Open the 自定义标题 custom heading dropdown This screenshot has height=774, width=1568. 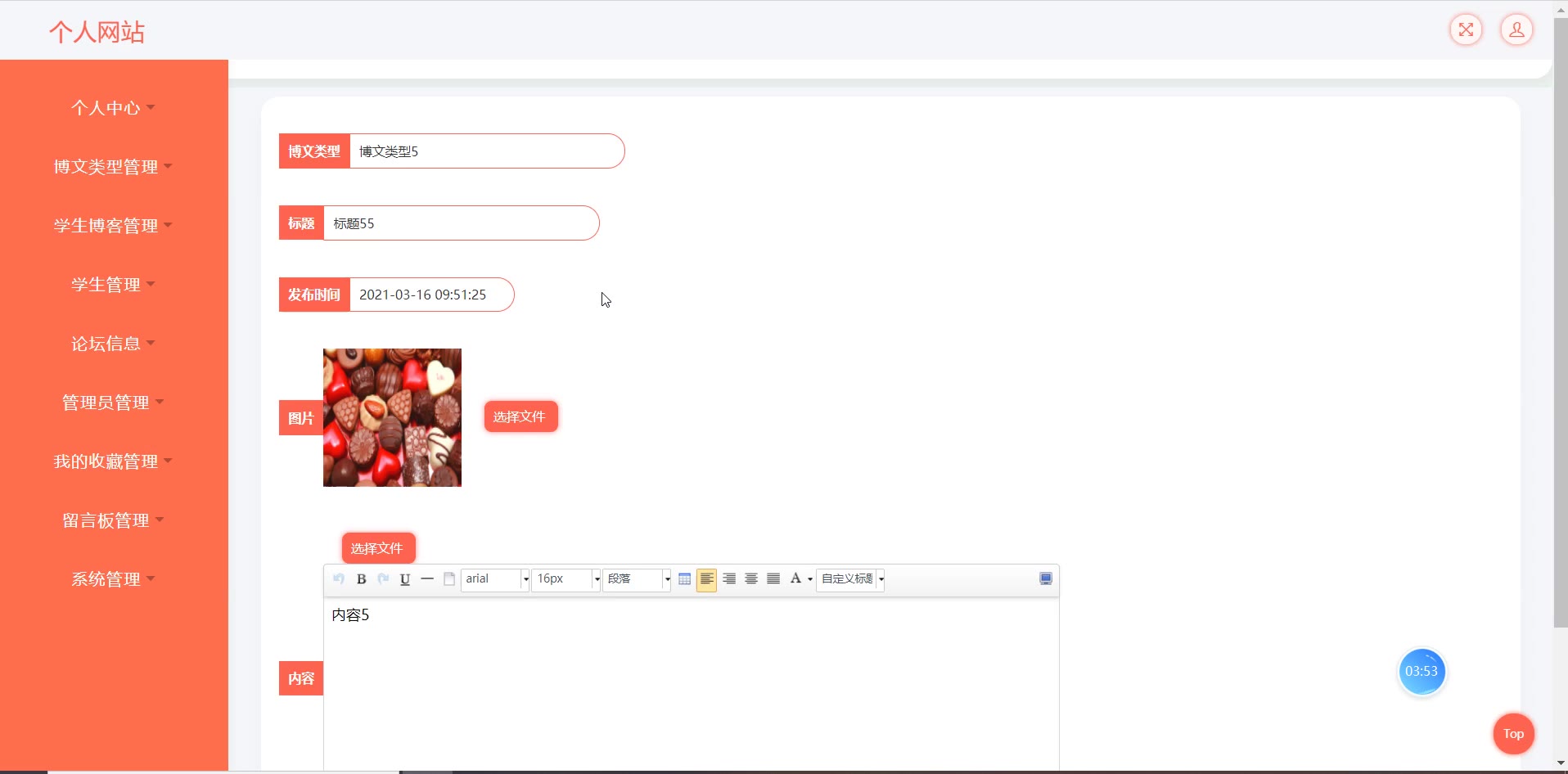click(x=850, y=579)
